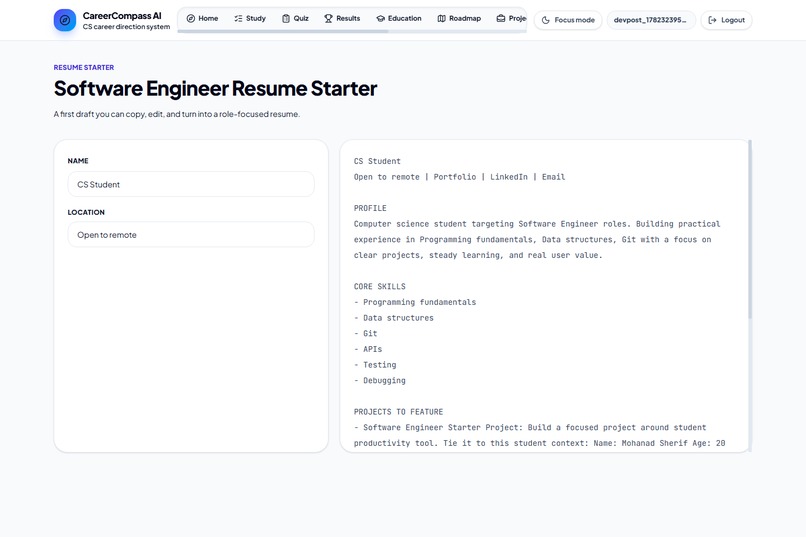806x537 pixels.
Task: Click the Name input containing CS Student
Action: point(191,184)
